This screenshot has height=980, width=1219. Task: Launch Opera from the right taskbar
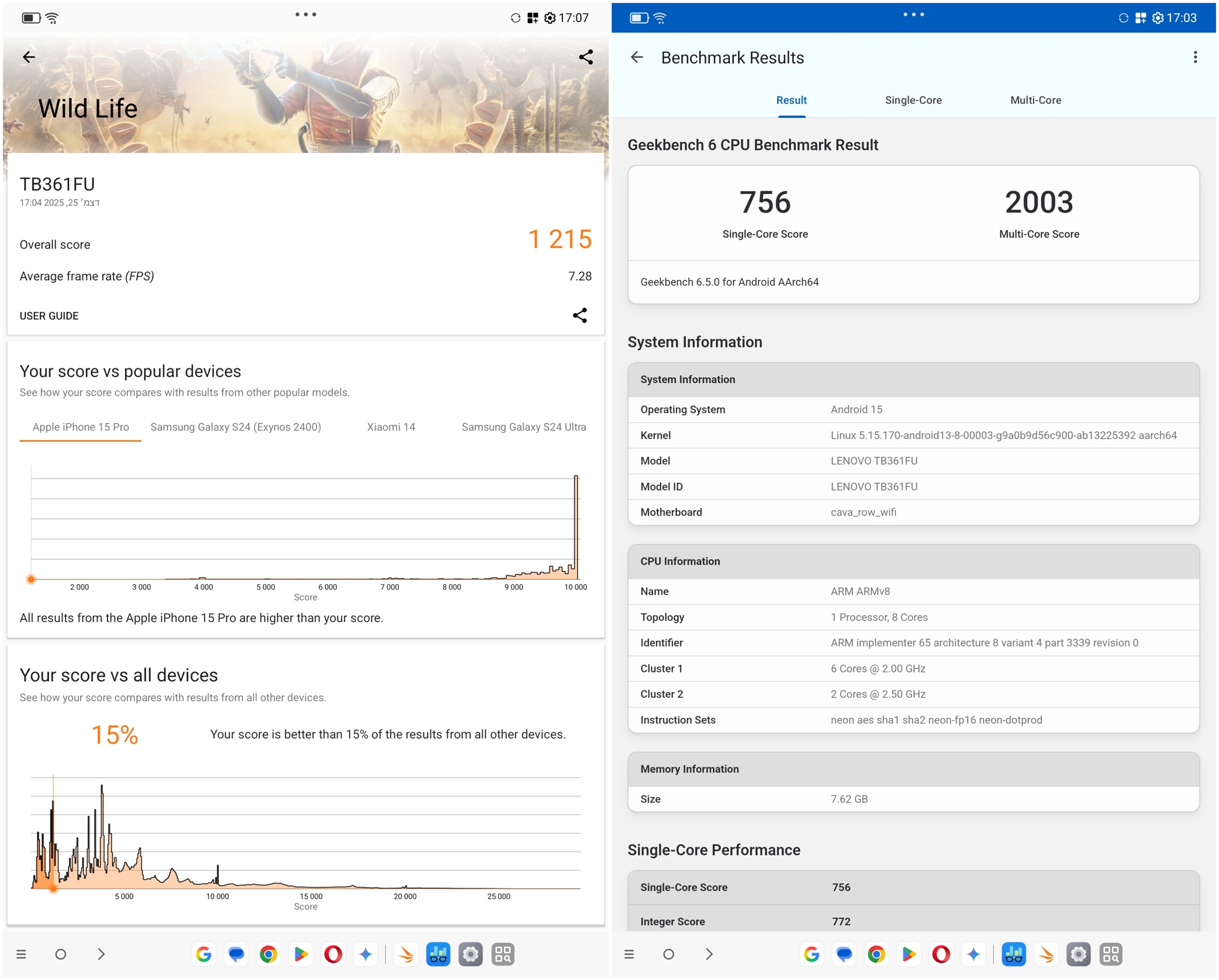pyautogui.click(x=941, y=954)
